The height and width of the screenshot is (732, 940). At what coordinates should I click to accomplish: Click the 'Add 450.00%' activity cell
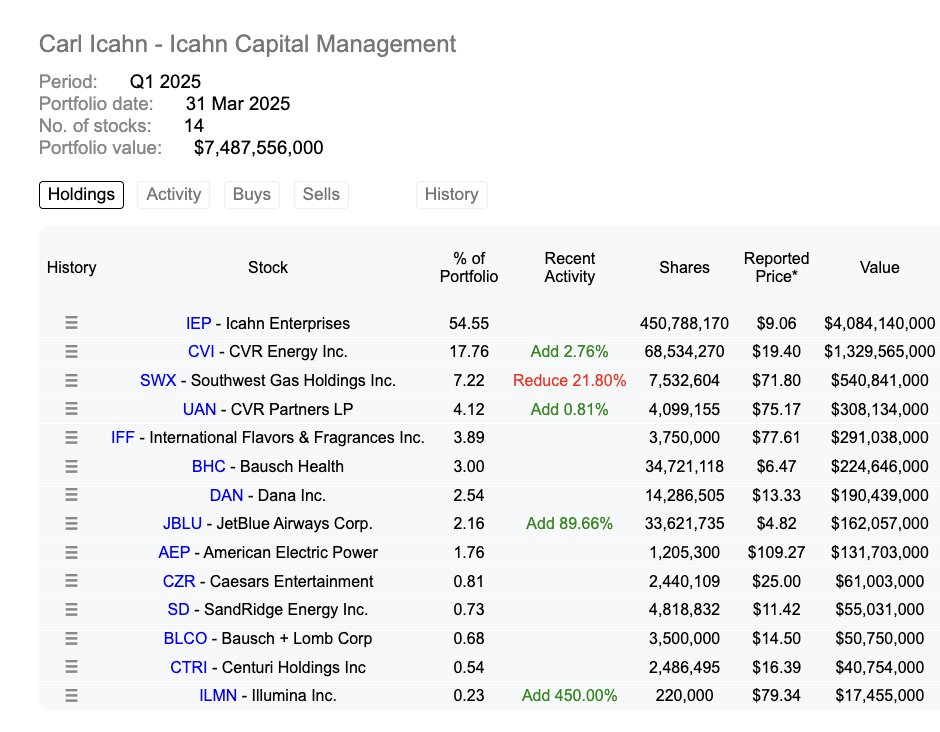pos(570,695)
